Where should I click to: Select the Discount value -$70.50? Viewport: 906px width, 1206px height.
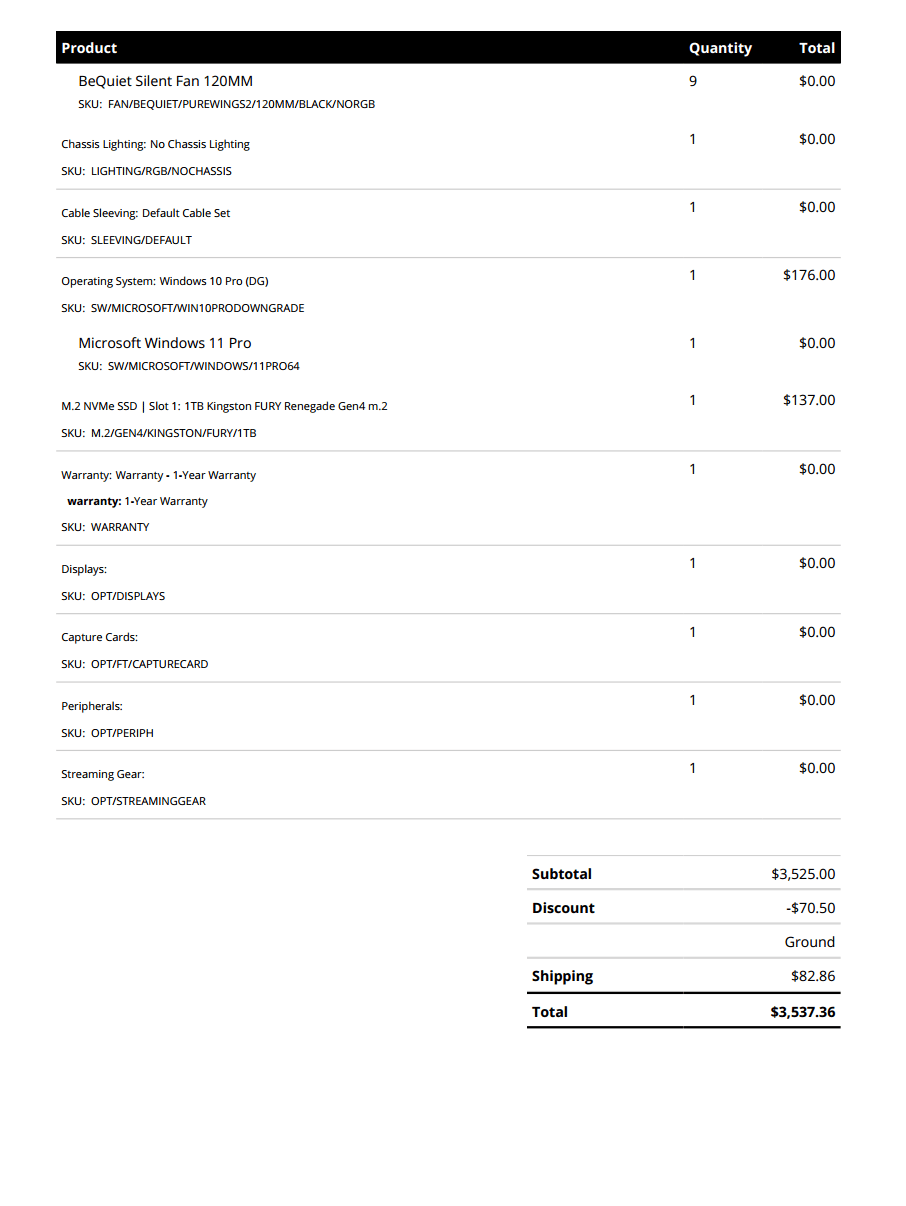811,908
